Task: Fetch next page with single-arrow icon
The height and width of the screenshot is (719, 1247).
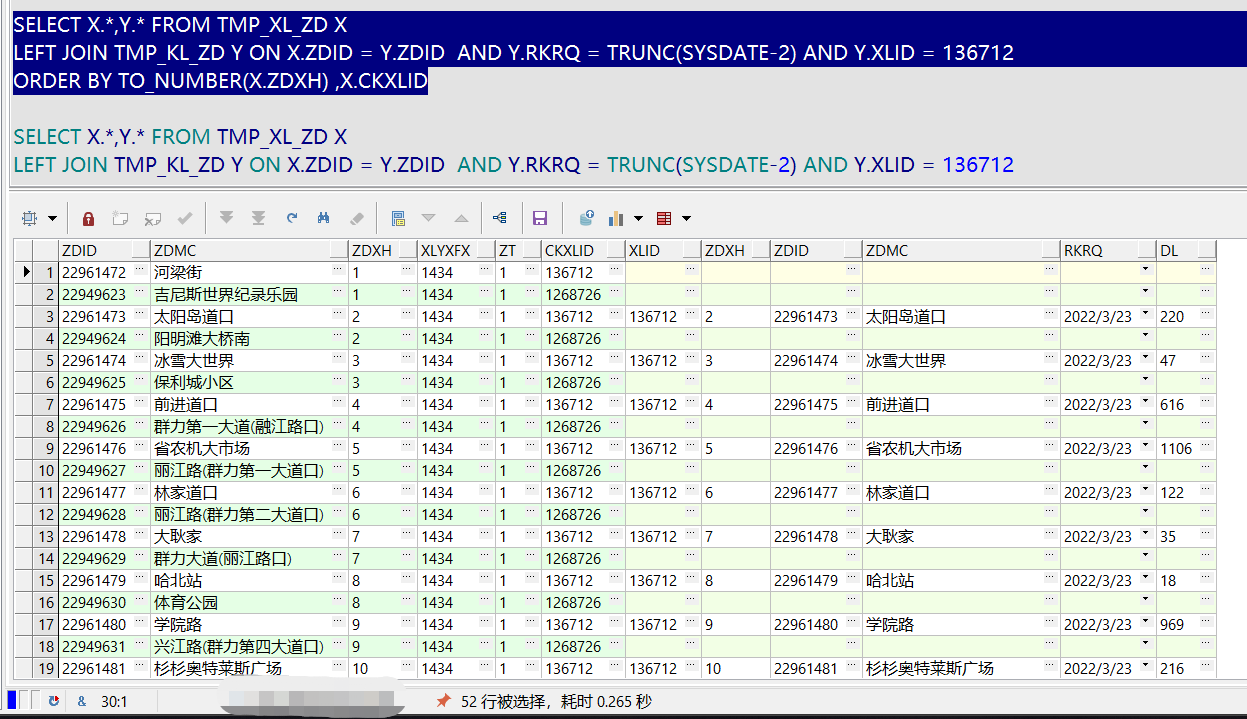Action: coord(227,218)
